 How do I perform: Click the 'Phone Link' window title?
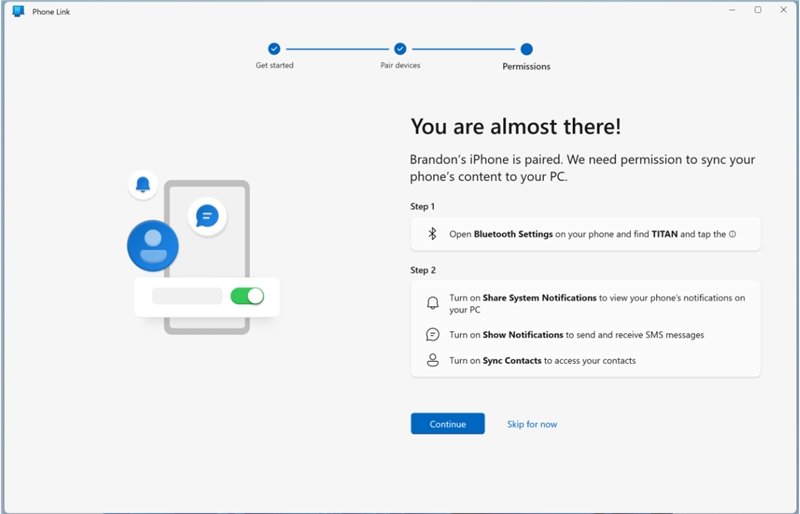click(51, 12)
